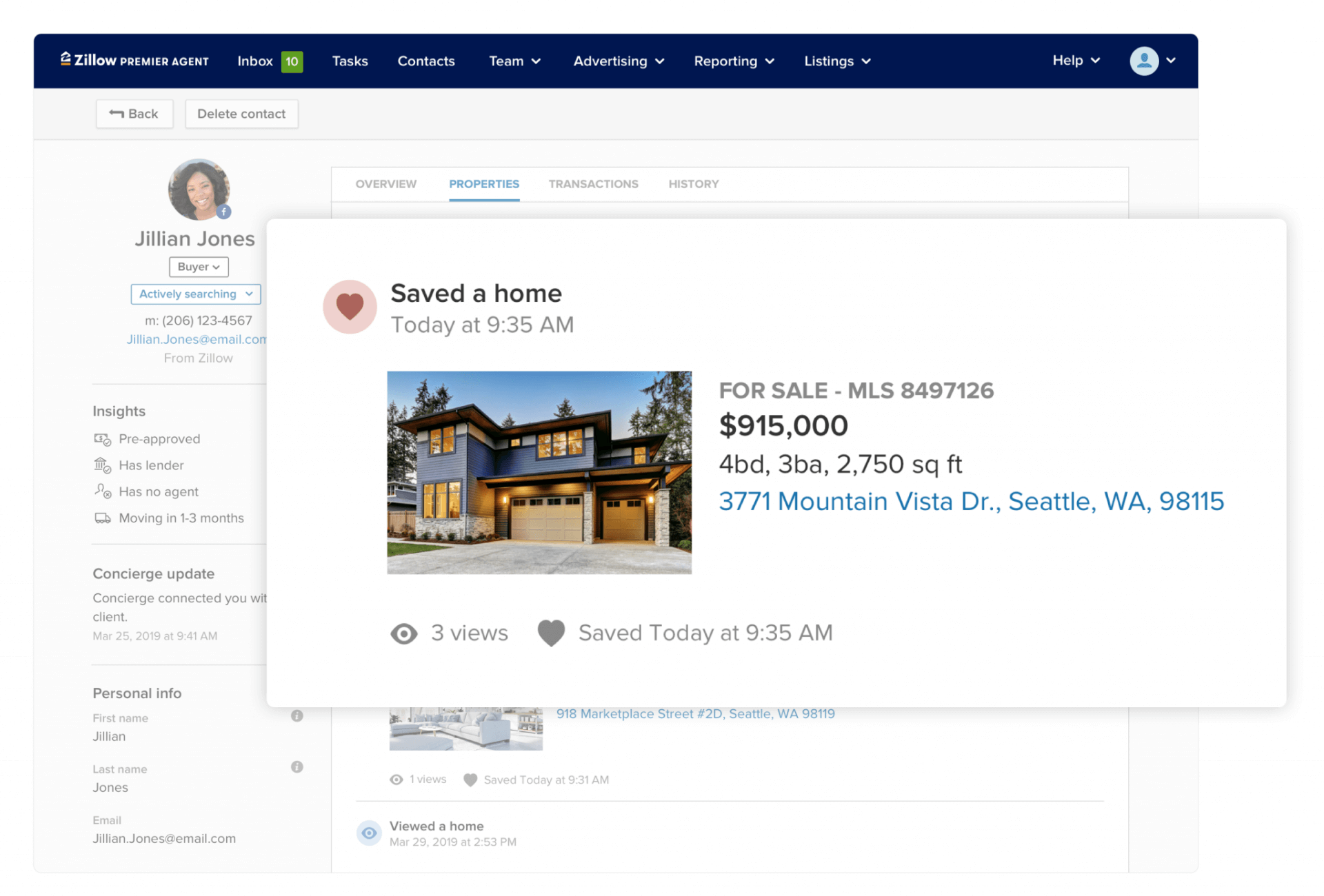Viewport: 1324px width, 896px height.
Task: Click the heart icon beside Saved a home
Action: coord(350,306)
